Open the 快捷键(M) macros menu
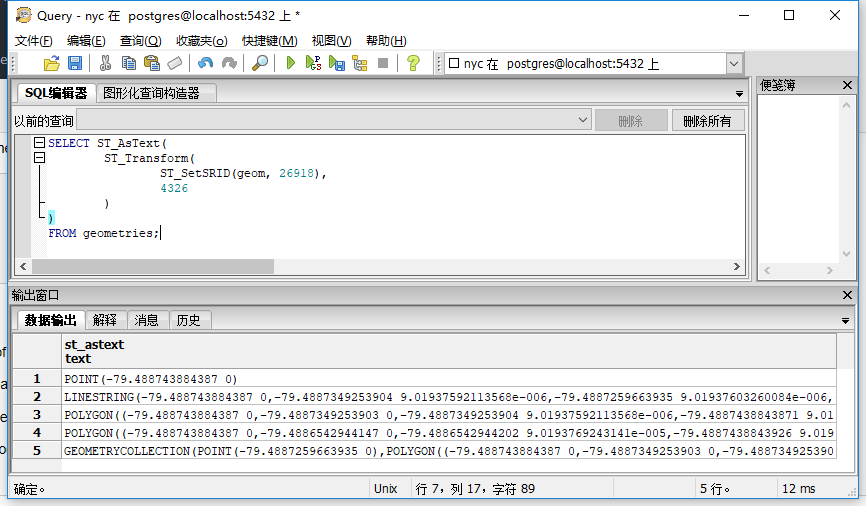This screenshot has width=866, height=506. (270, 41)
